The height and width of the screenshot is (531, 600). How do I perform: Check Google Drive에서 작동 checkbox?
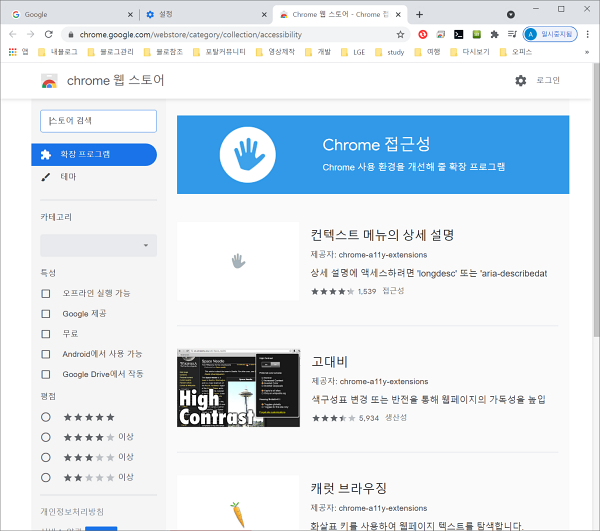pos(46,374)
